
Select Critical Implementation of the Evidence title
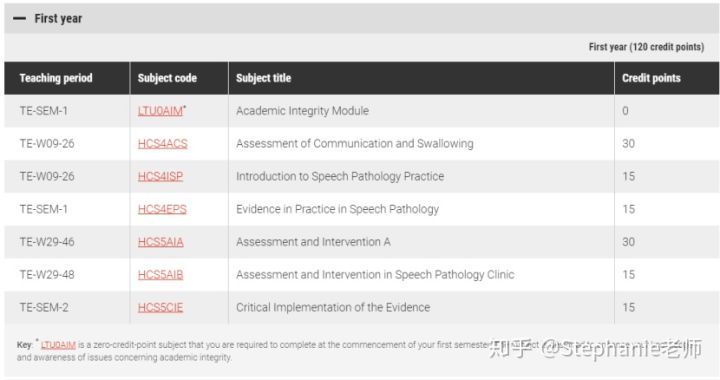pyautogui.click(x=333, y=307)
